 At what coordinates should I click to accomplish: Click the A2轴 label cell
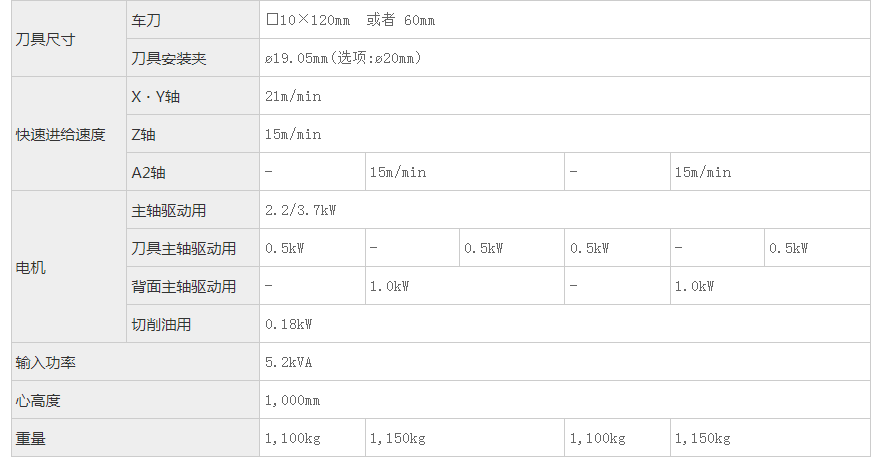pos(148,173)
